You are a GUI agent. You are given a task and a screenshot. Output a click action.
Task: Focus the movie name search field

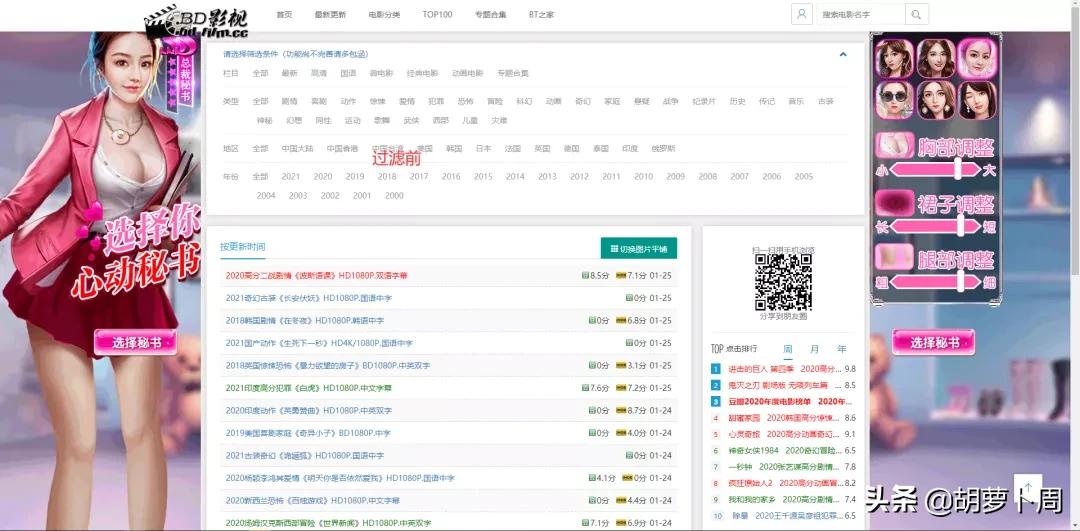tap(861, 14)
